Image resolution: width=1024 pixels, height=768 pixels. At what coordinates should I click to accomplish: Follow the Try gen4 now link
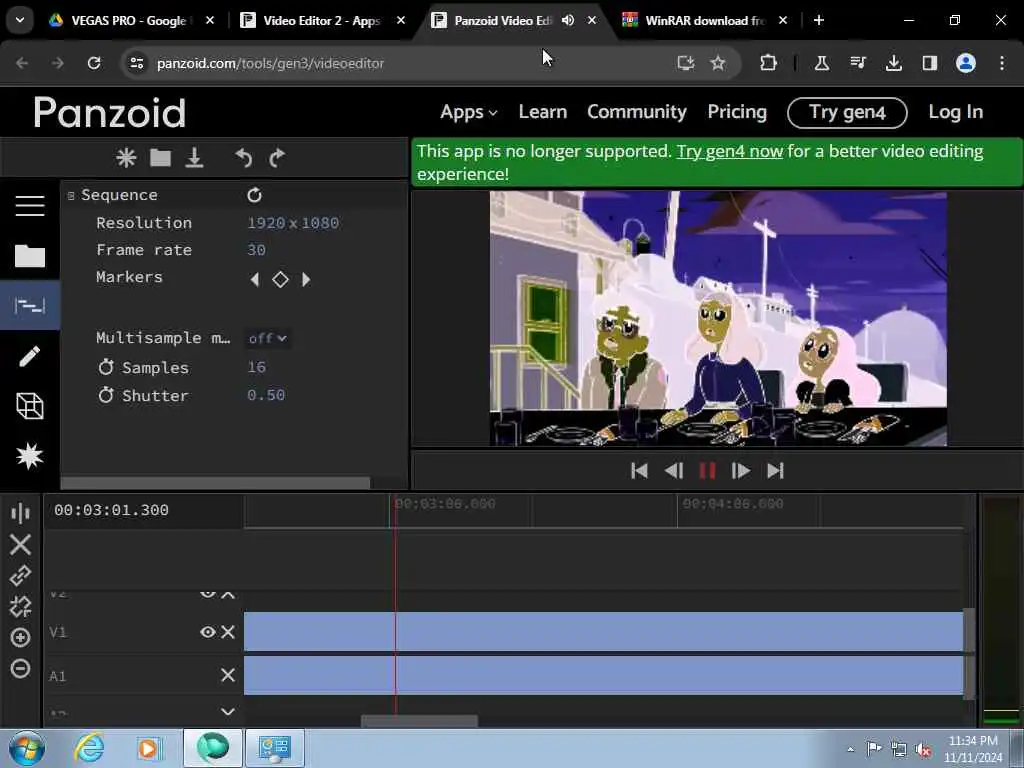729,151
